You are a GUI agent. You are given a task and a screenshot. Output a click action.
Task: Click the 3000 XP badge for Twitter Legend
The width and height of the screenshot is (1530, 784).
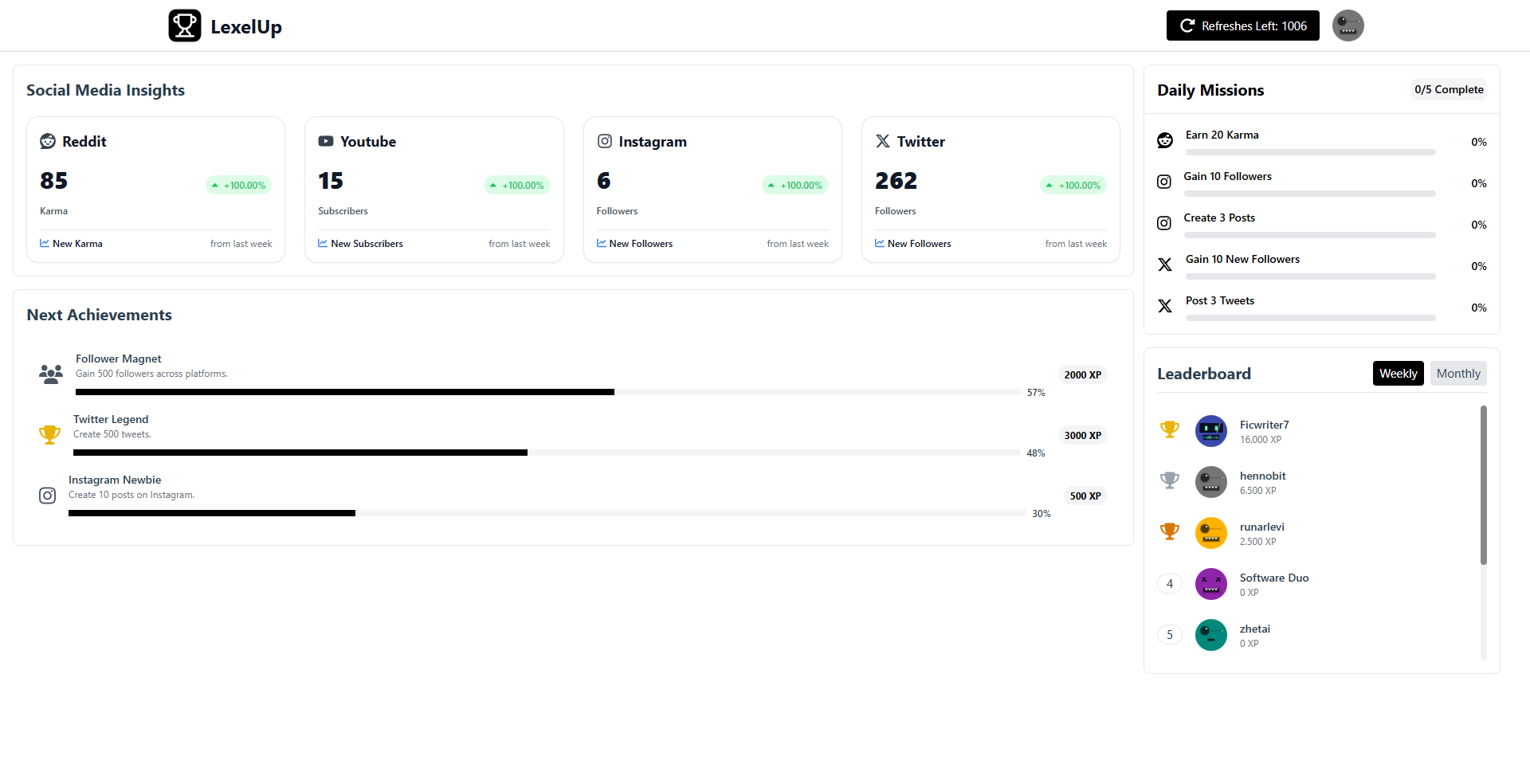point(1083,435)
